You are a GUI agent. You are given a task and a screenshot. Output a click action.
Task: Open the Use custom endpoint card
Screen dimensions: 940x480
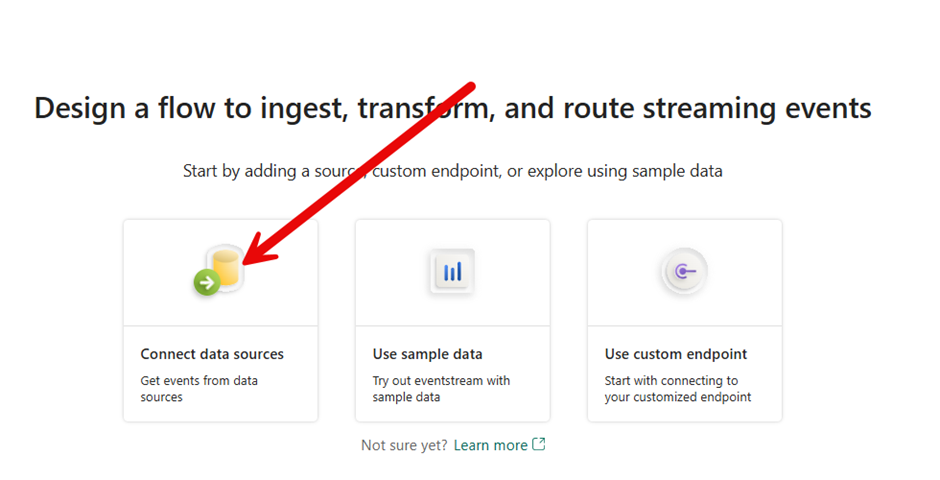tap(684, 320)
